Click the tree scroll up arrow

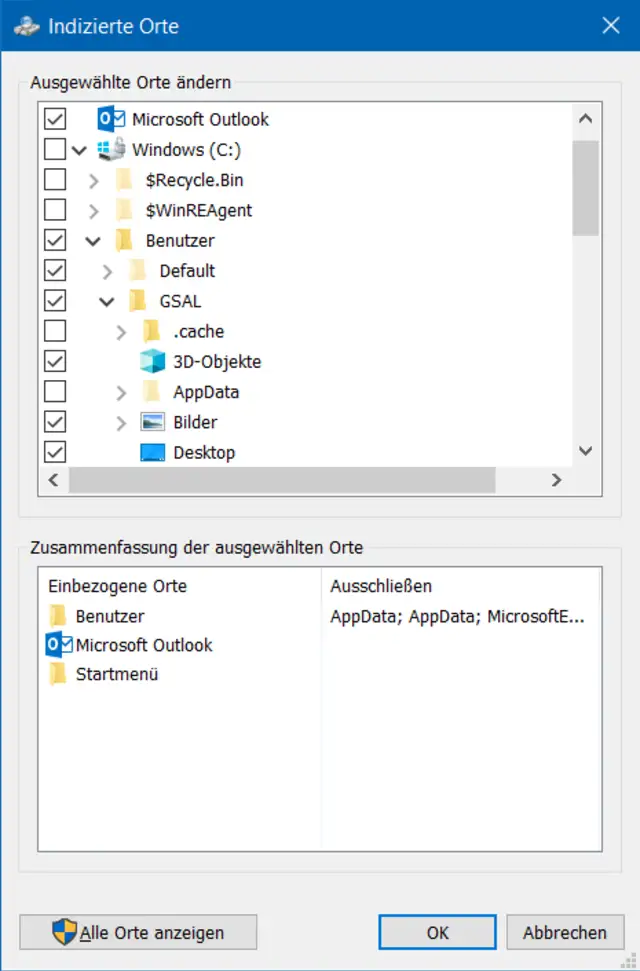click(x=585, y=118)
